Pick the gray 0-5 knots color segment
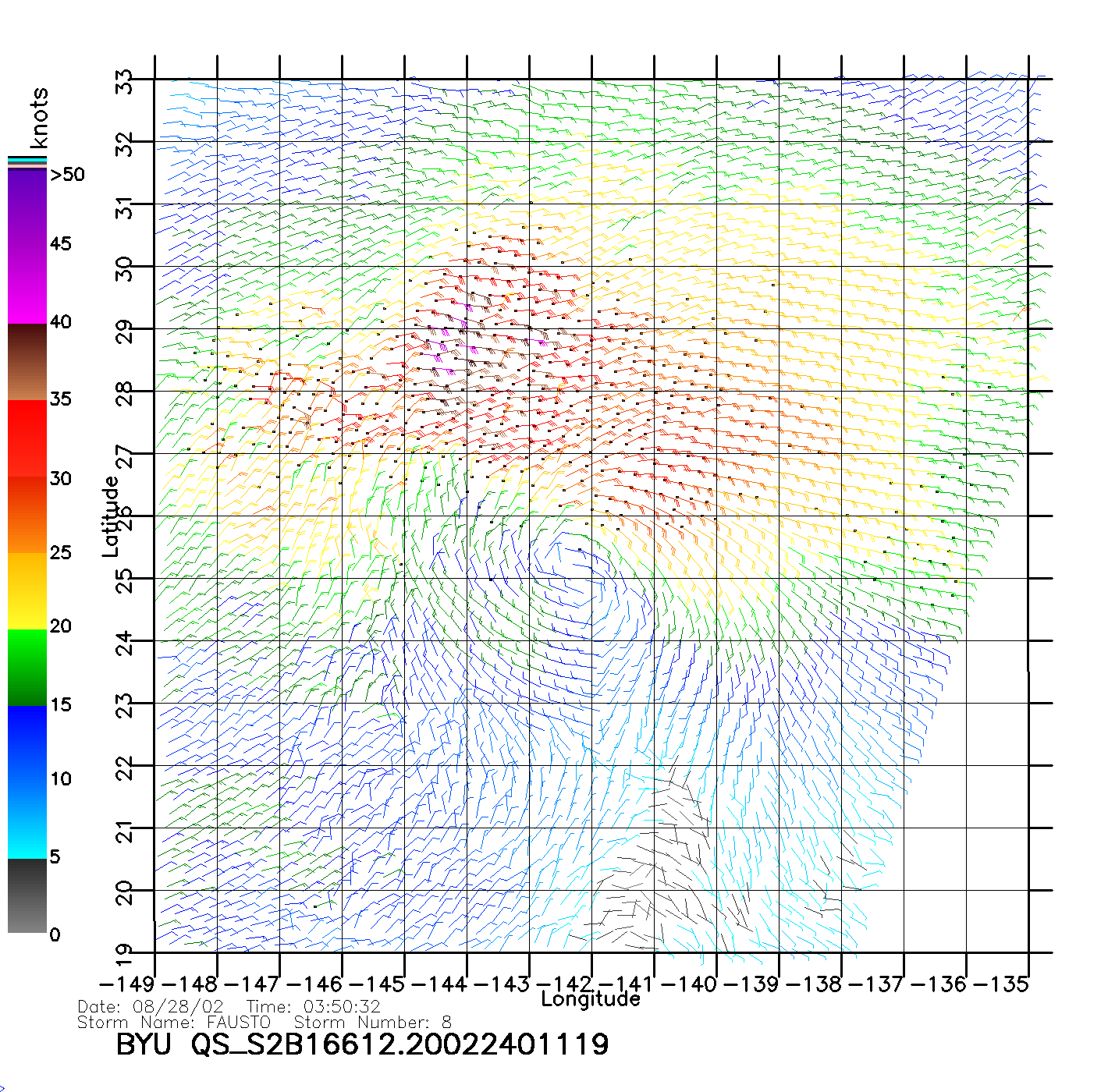This screenshot has width=1108, height=1092. [27, 895]
